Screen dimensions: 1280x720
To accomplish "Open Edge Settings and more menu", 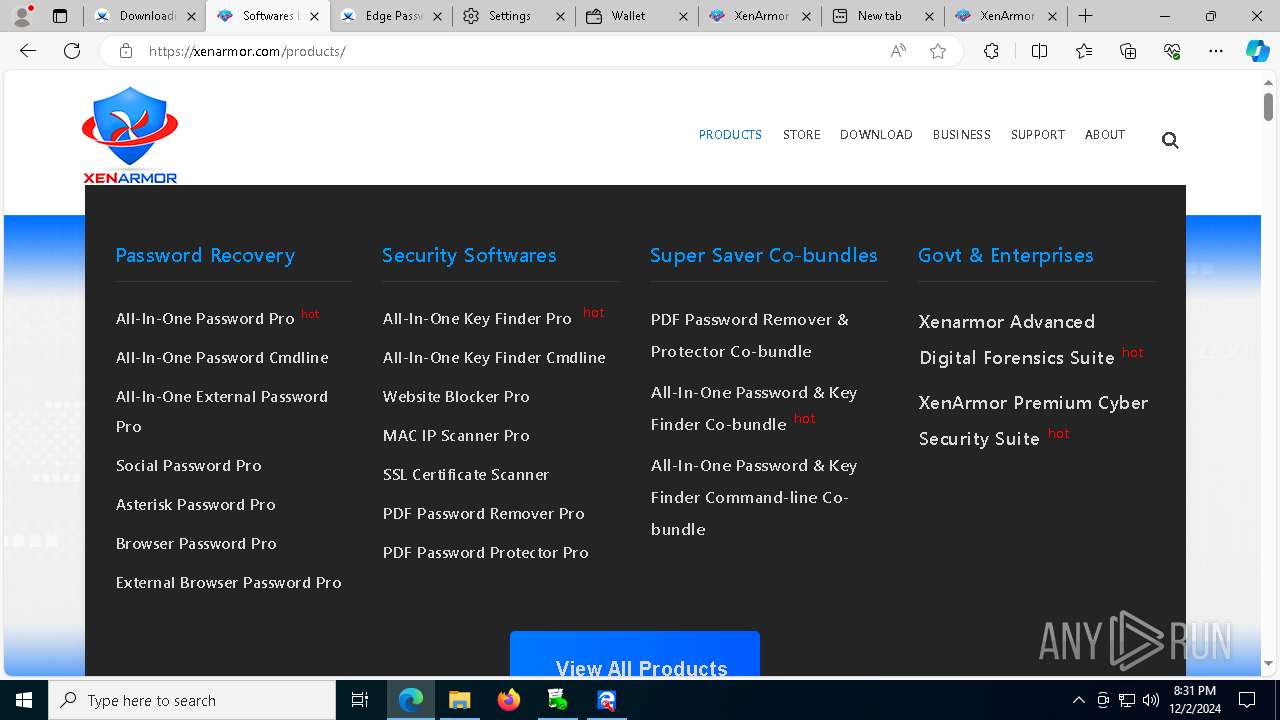I will [x=1216, y=51].
